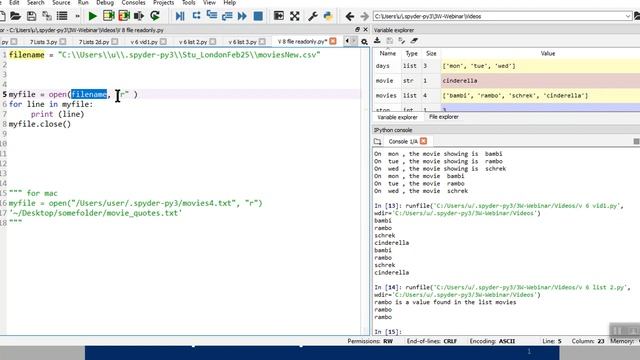
Task: Open the Edit menu
Action: (14, 2)
